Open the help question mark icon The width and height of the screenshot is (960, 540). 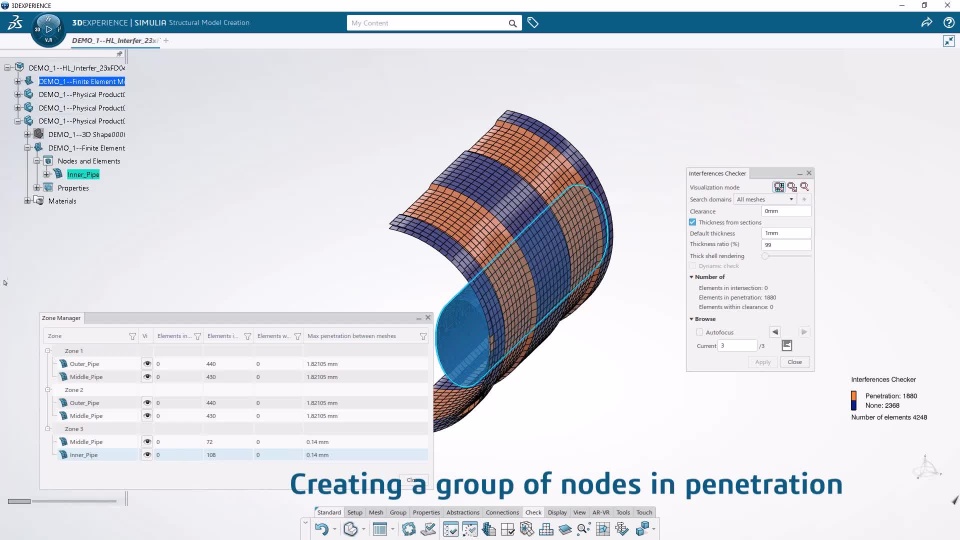pyautogui.click(x=948, y=23)
